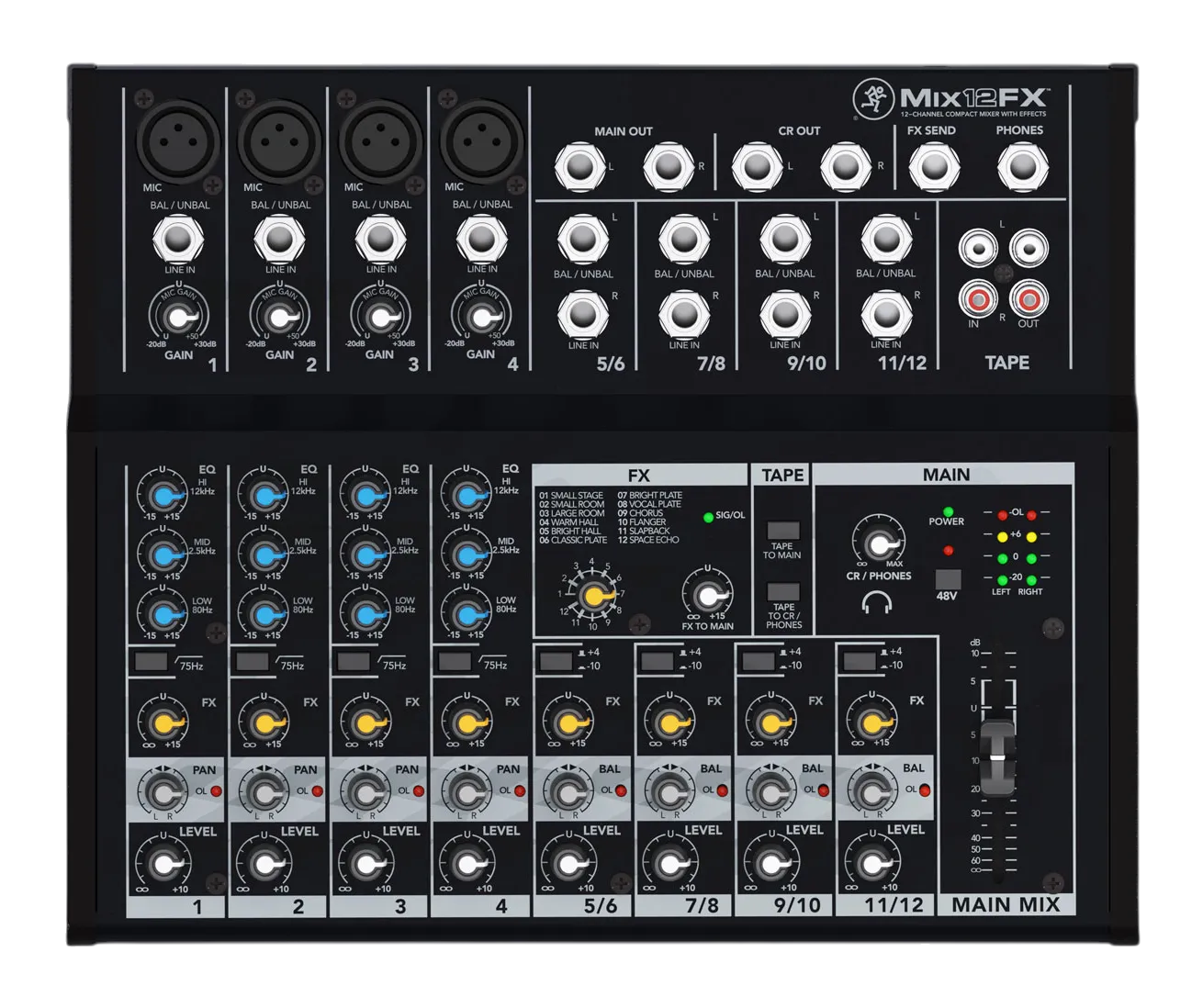Viewport: 1203px width, 1008px height.
Task: Click the channel 1 MIC XLR input
Action: pos(178,141)
